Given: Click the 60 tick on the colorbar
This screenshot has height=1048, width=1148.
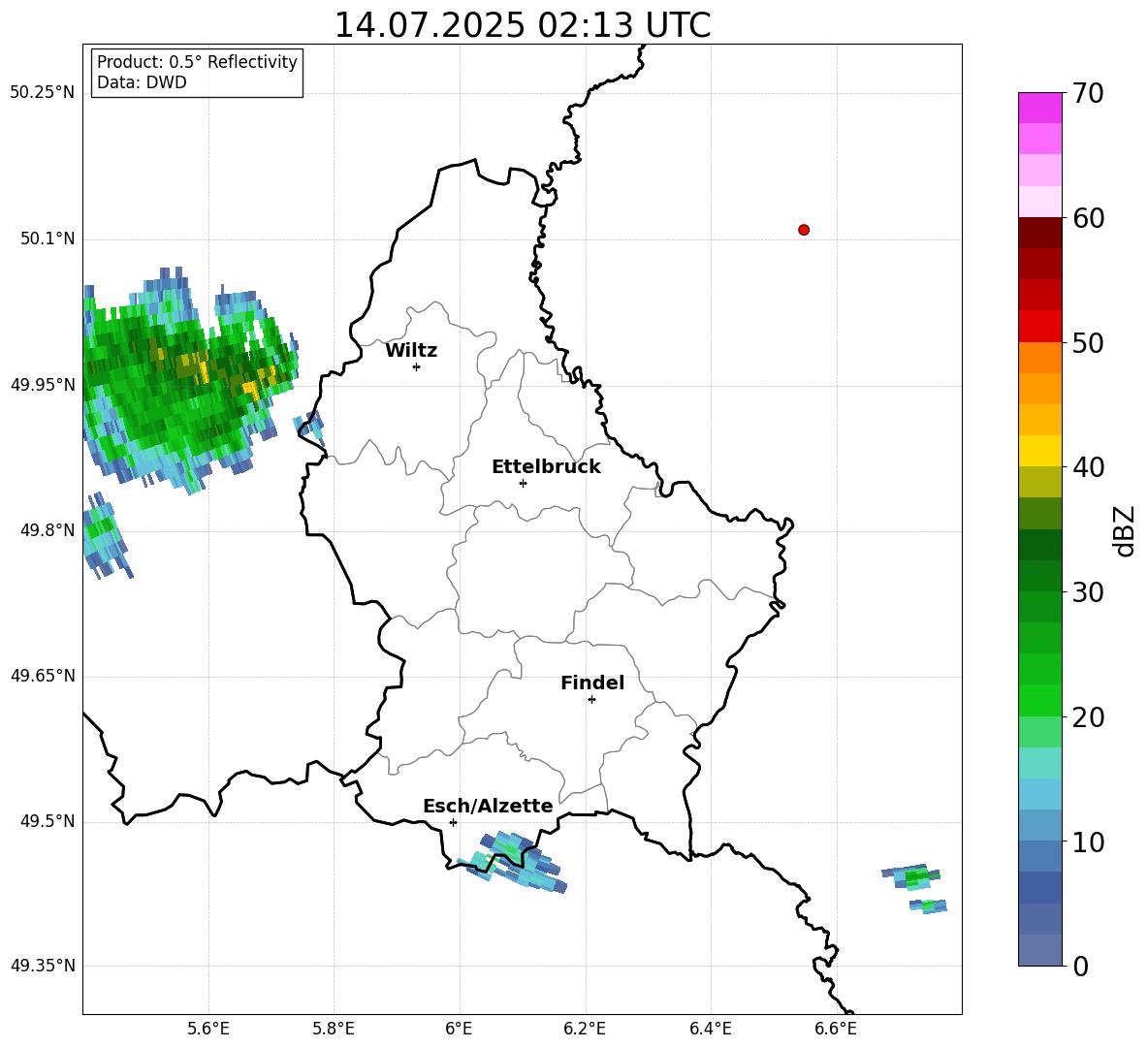Looking at the screenshot, I should tap(1088, 218).
